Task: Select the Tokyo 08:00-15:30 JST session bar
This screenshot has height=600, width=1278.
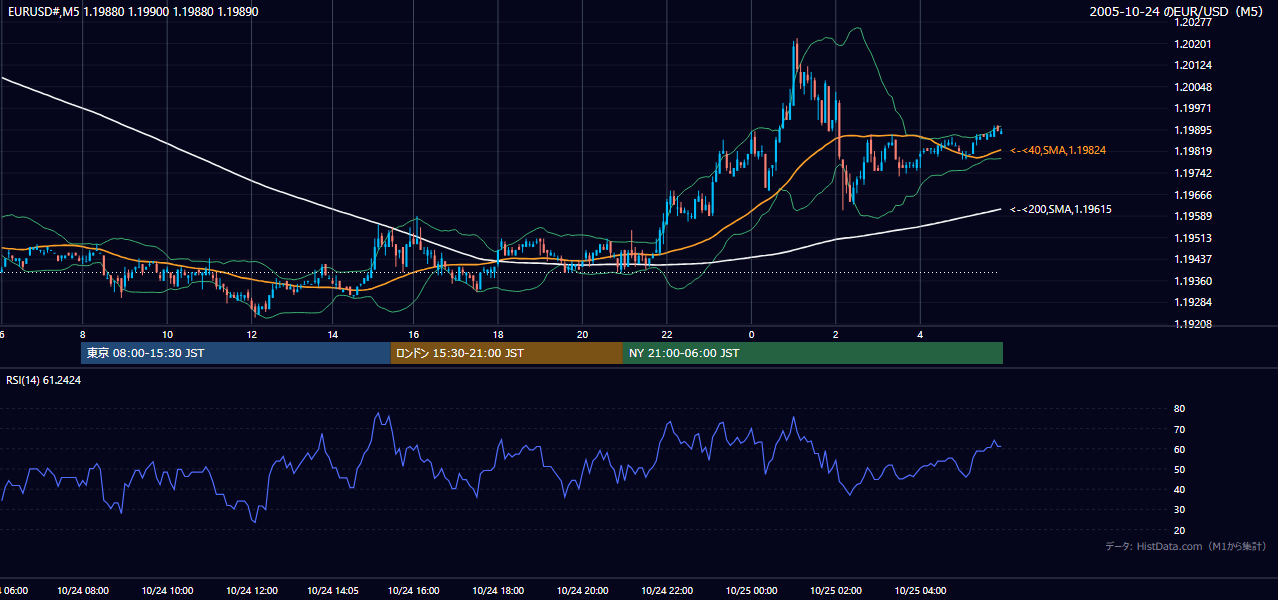Action: 236,353
